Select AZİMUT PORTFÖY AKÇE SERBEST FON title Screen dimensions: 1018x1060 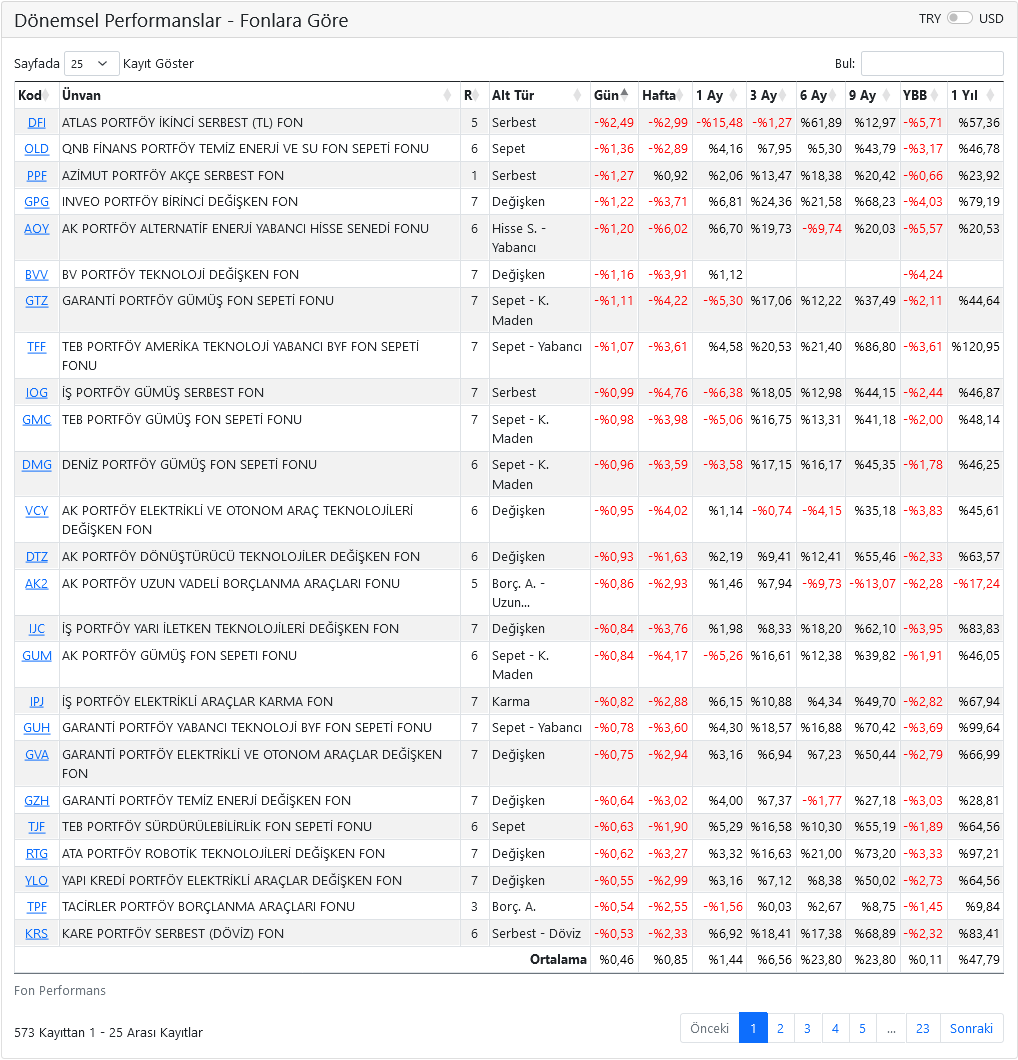pos(173,176)
